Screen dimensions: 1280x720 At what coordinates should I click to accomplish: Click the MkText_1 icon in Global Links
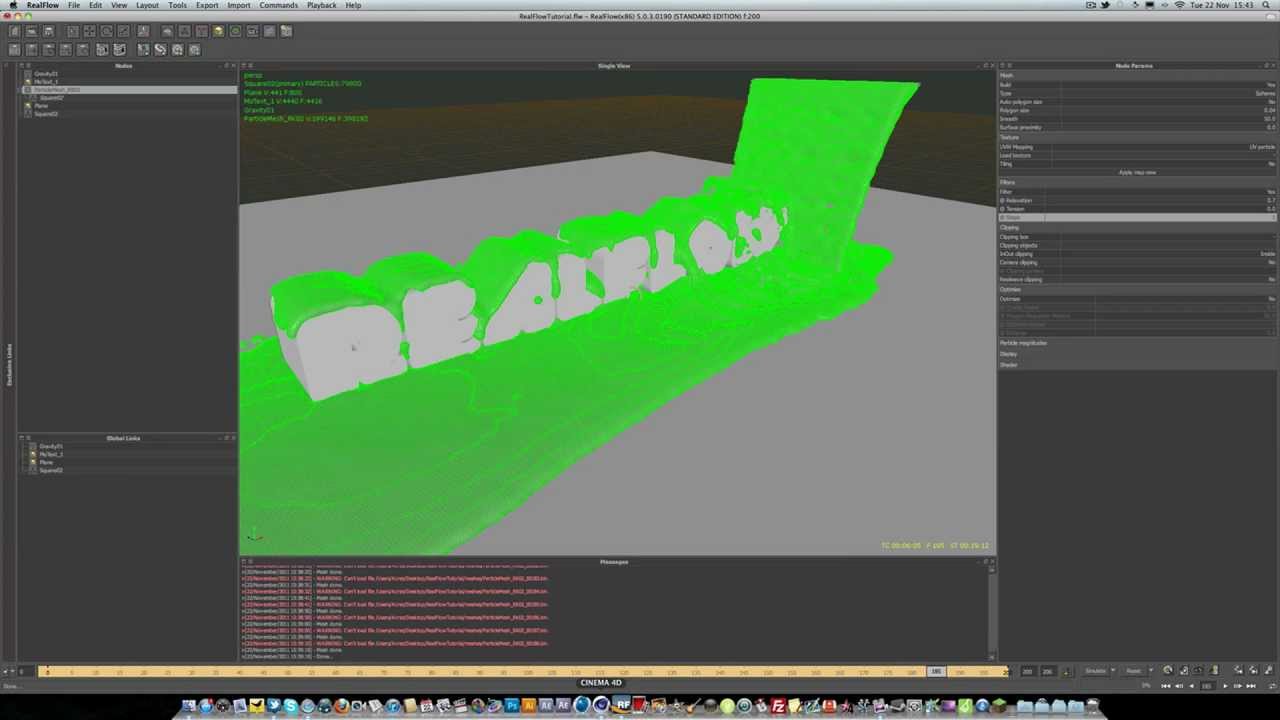click(x=33, y=454)
